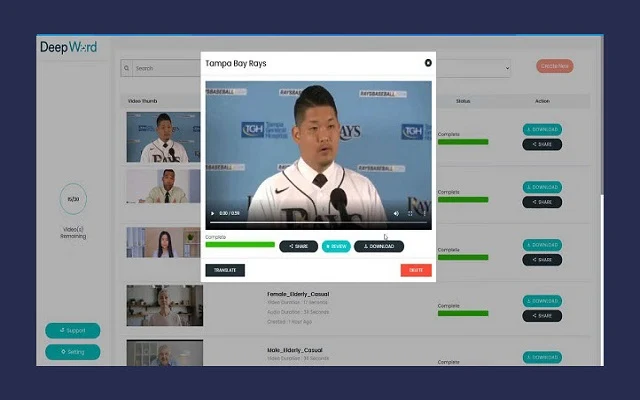Mute the video volume

click(x=396, y=213)
